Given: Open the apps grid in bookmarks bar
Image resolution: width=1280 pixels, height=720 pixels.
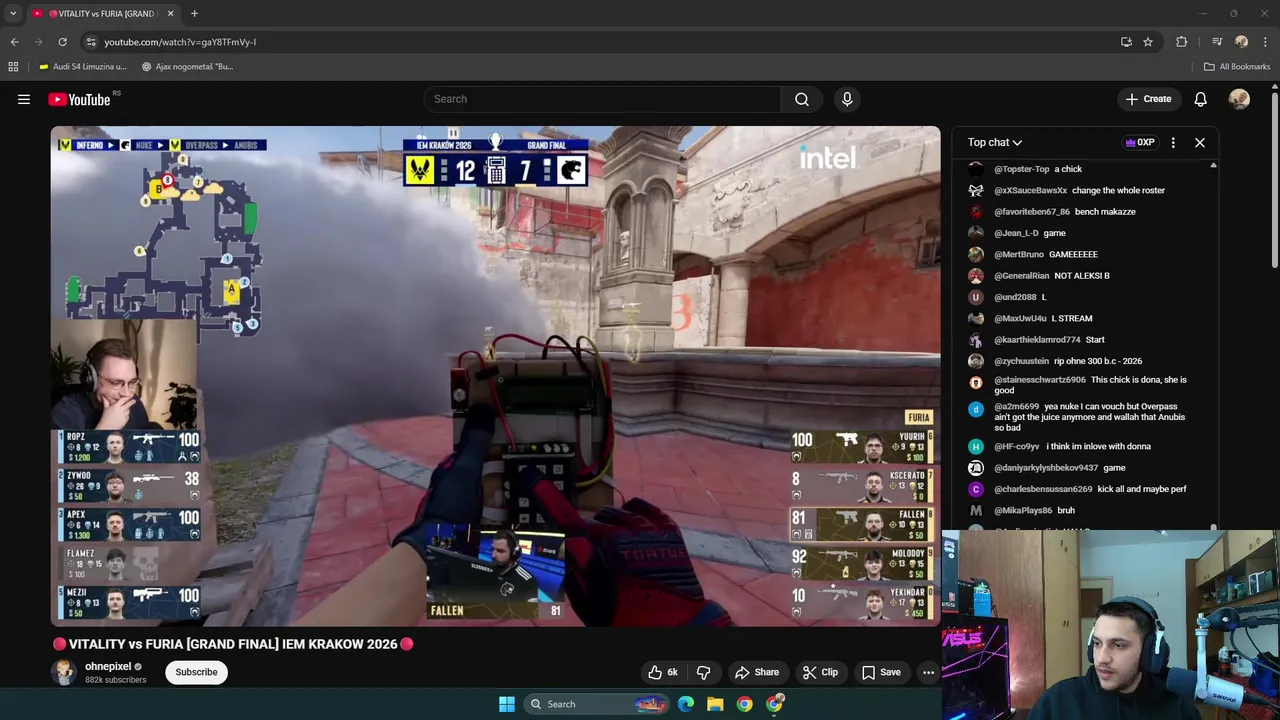Looking at the screenshot, I should (13, 67).
